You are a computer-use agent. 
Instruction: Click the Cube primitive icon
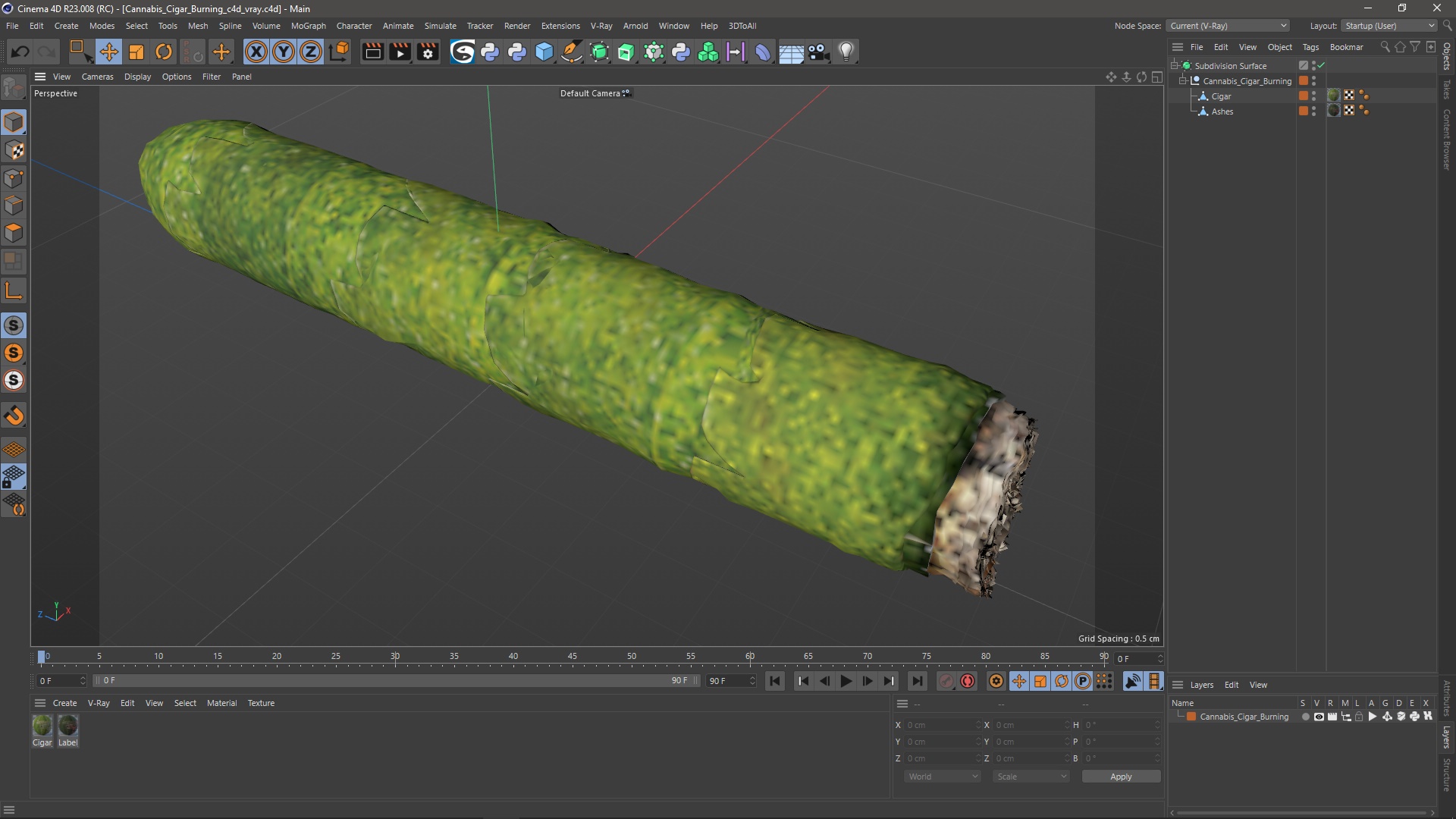click(544, 52)
